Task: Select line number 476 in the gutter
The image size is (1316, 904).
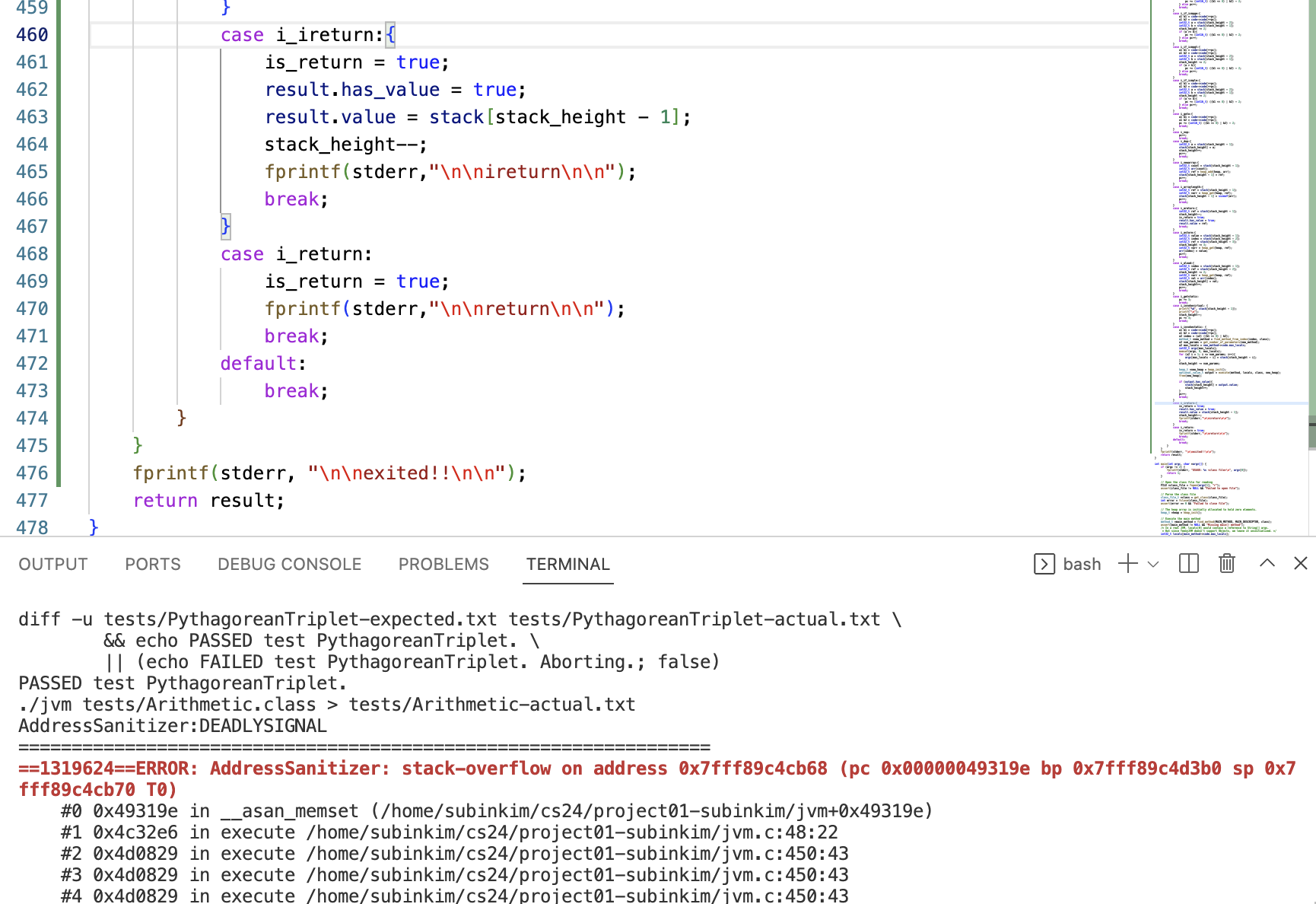Action: (x=32, y=473)
